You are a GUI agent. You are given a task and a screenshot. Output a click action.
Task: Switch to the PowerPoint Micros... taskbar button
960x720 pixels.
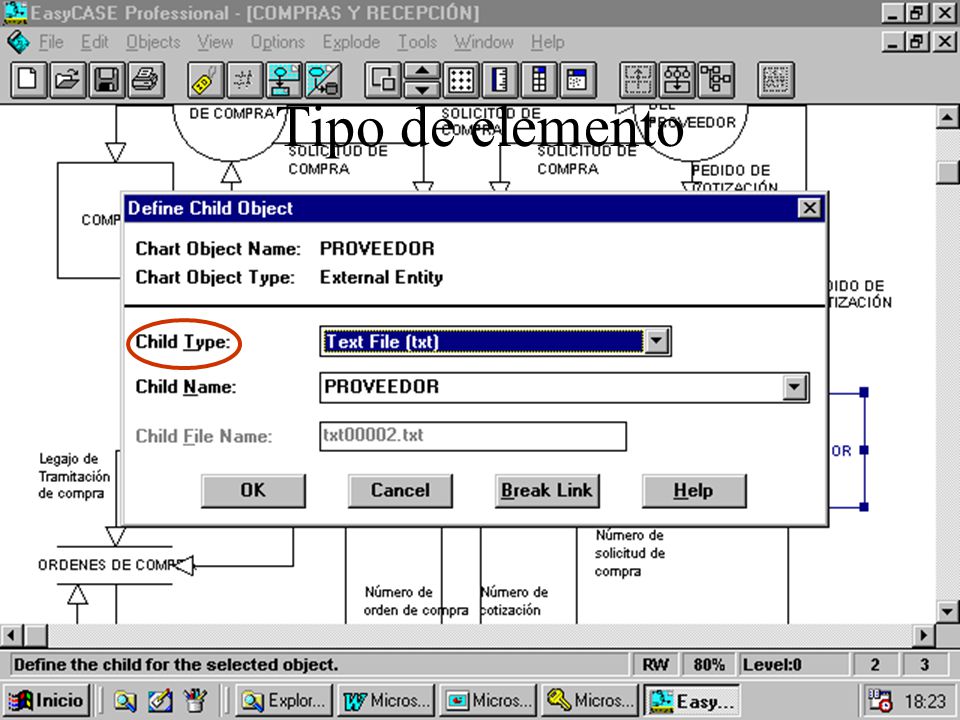(x=488, y=700)
